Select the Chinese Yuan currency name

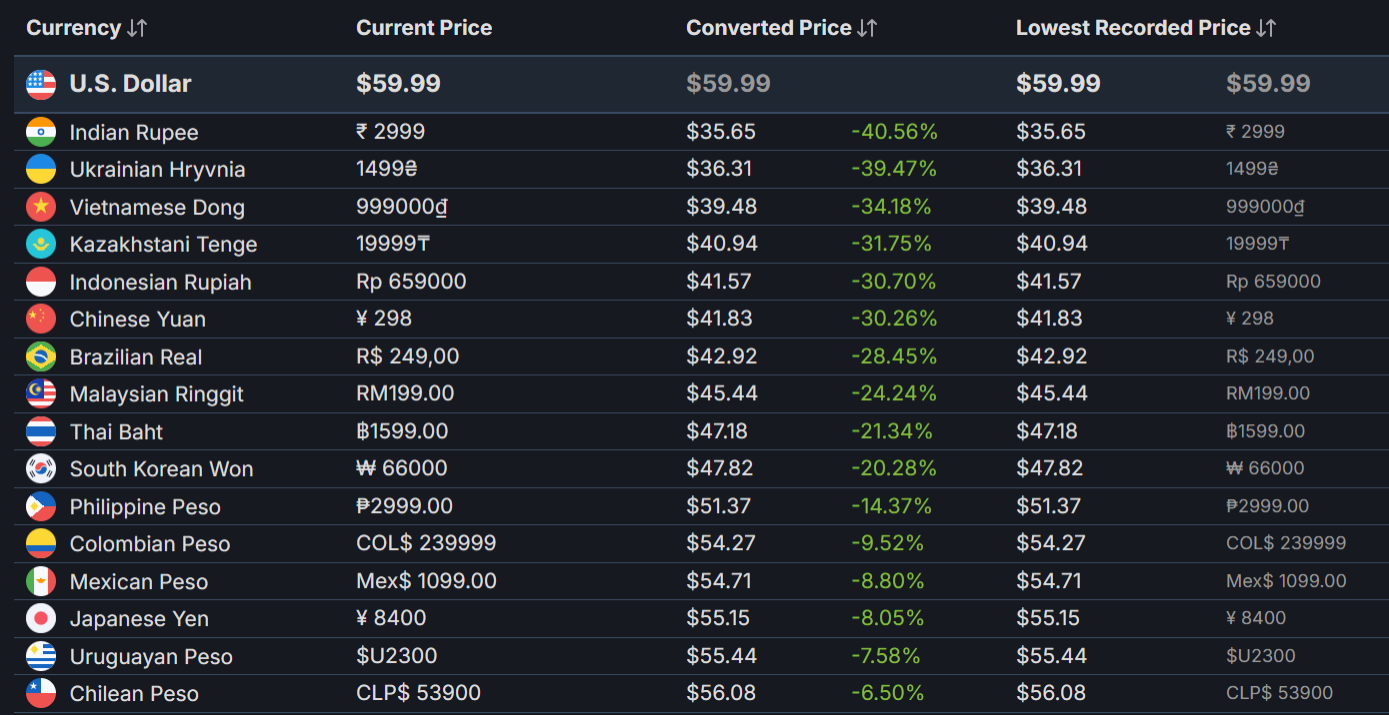(138, 319)
